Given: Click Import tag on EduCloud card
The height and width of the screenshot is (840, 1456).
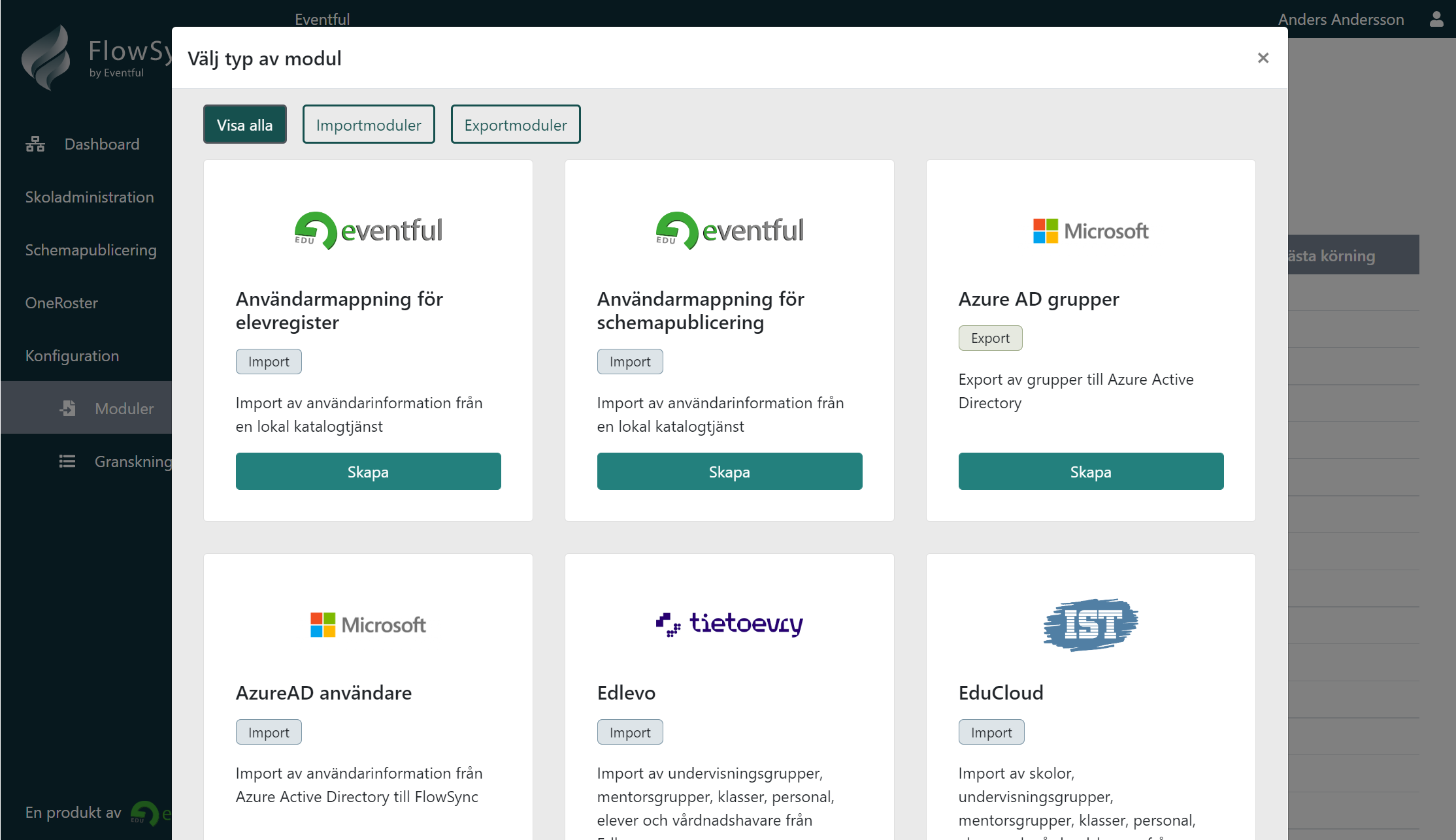Looking at the screenshot, I should coord(991,732).
